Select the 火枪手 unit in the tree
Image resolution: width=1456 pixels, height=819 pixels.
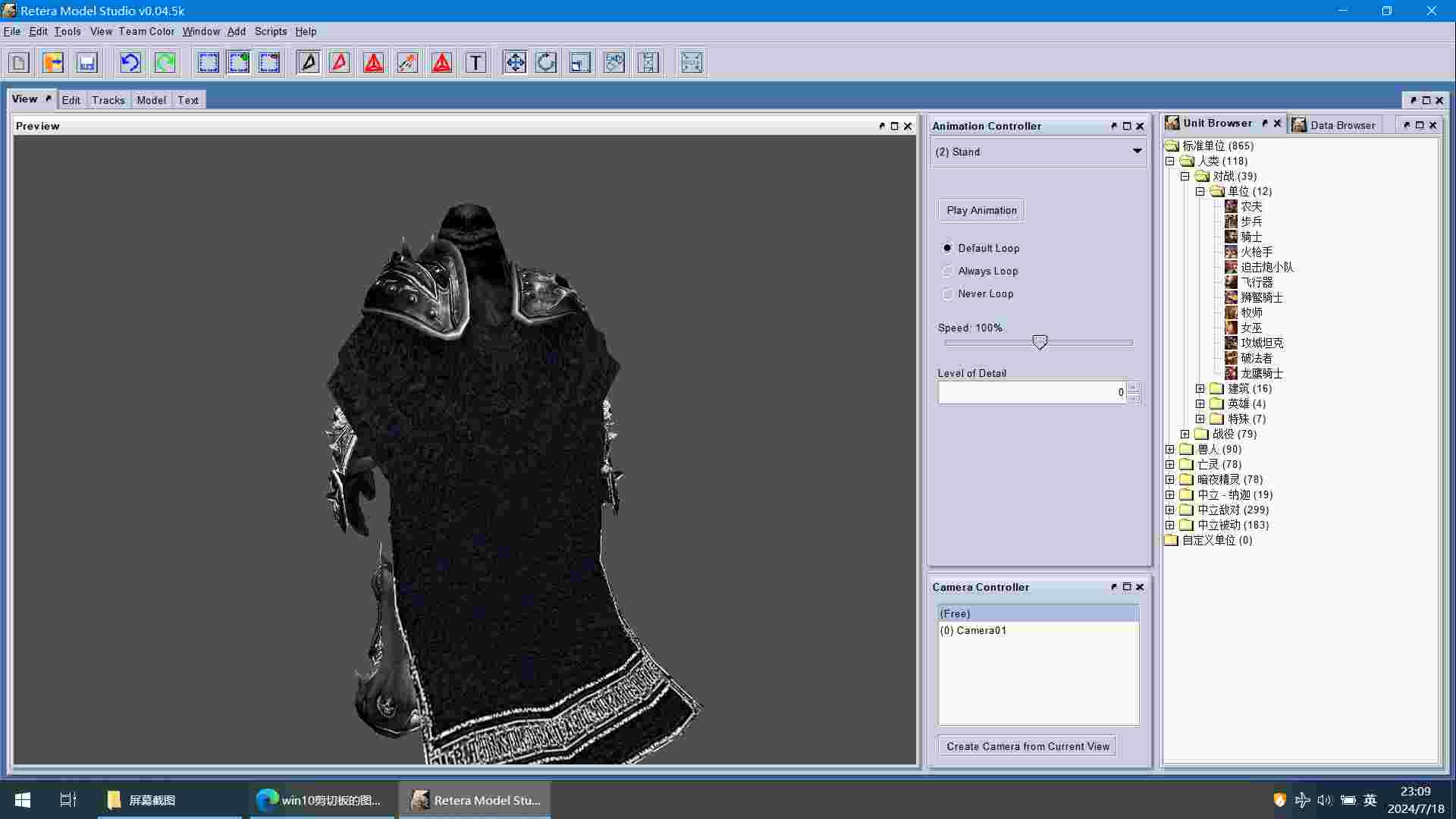(1257, 252)
